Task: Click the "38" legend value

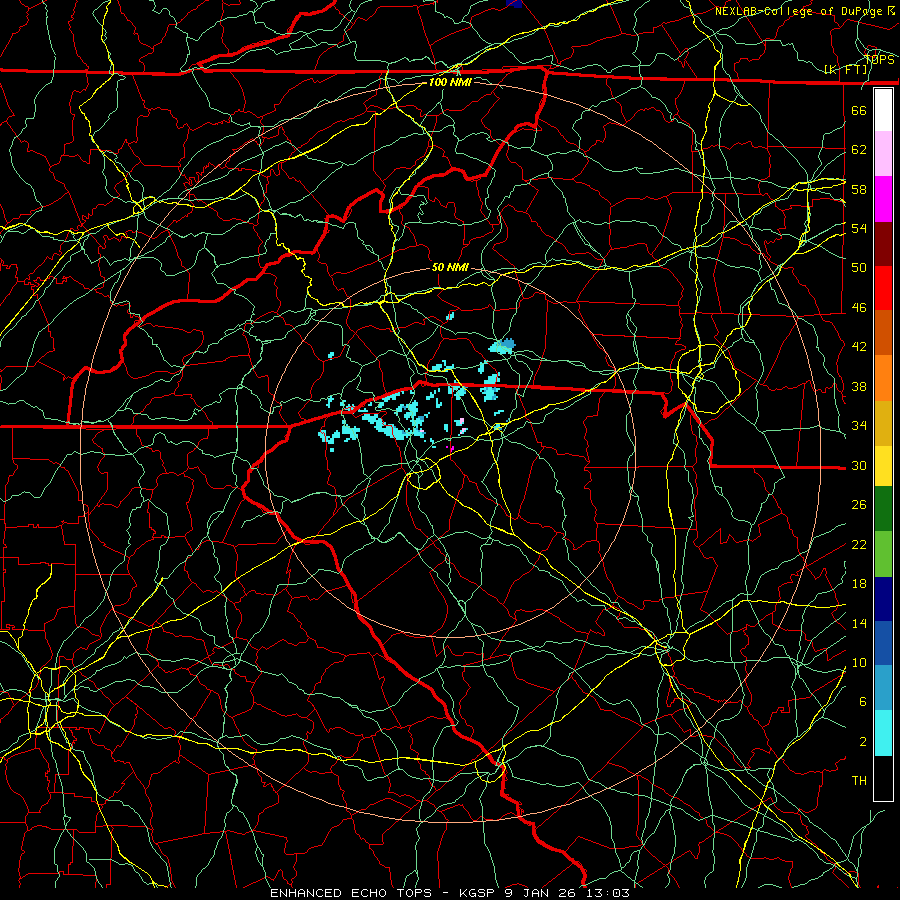Action: [x=859, y=386]
